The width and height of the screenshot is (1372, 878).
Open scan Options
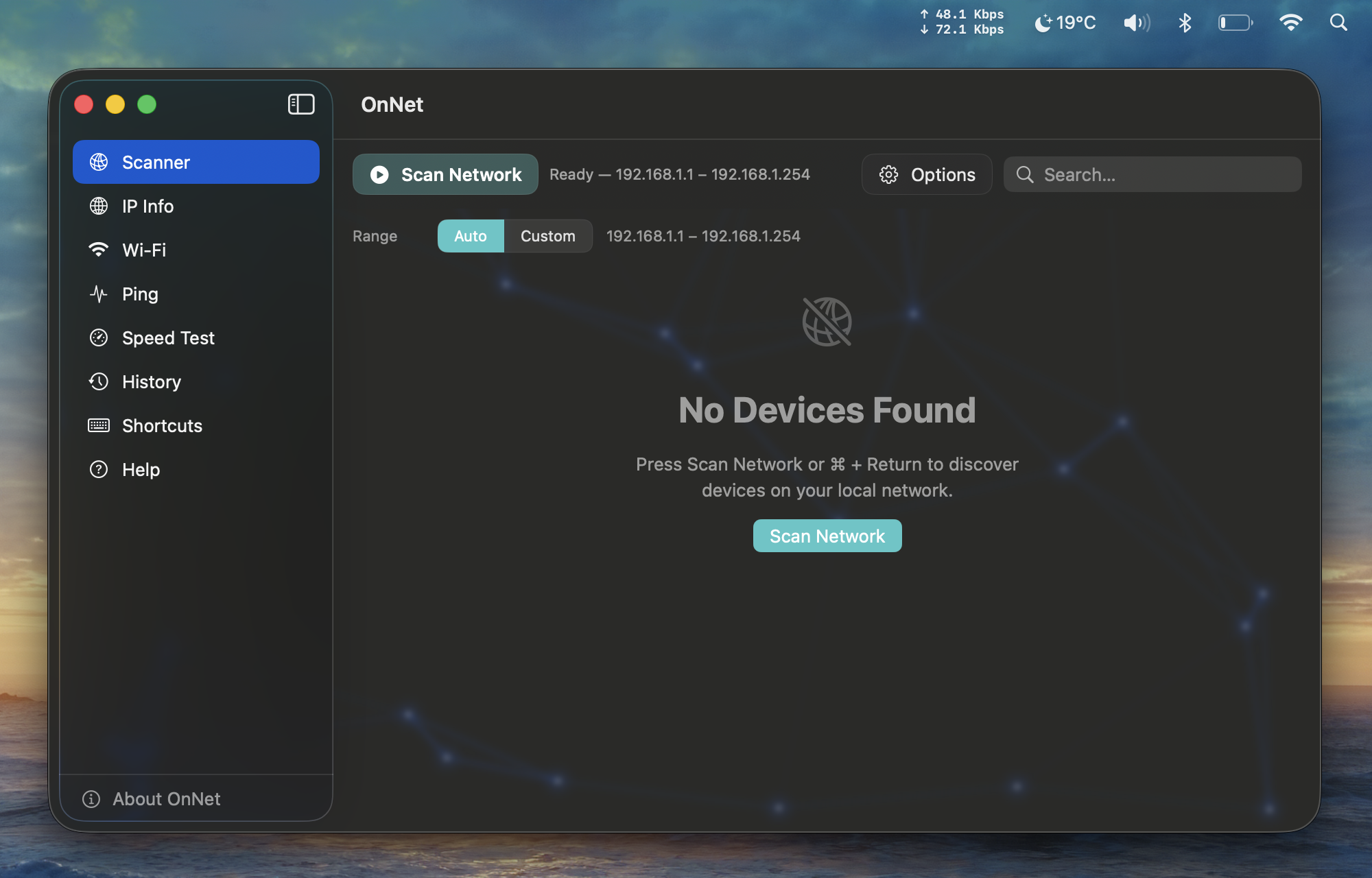[x=927, y=174]
